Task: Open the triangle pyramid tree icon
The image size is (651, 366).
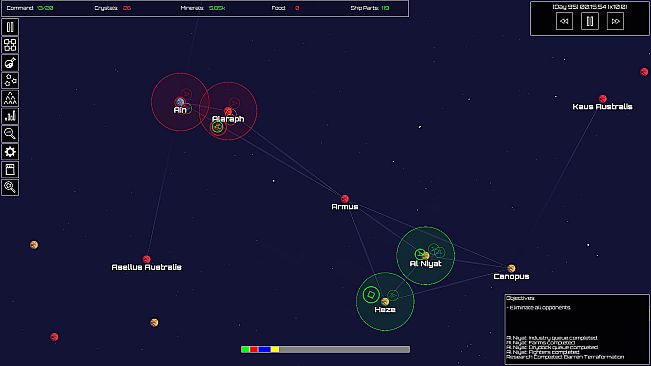Action: tap(10, 98)
